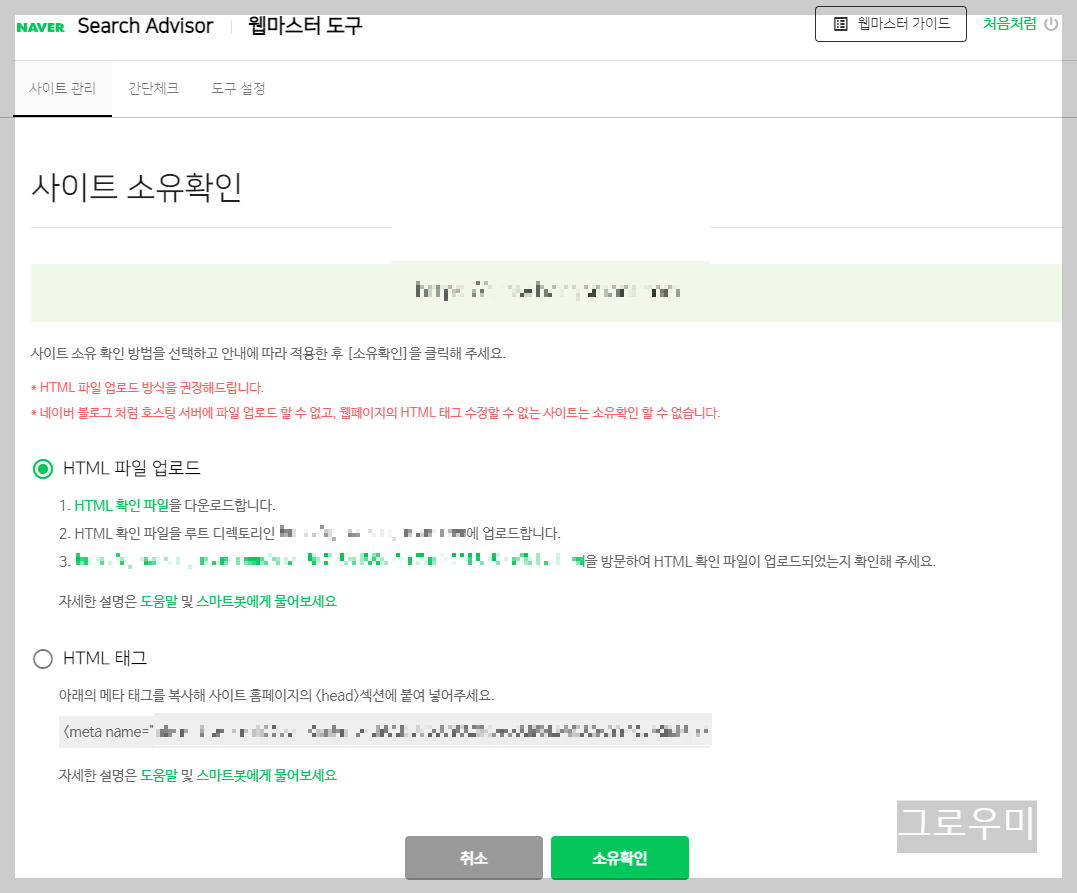
Task: Click the Search Advisor title text
Action: click(146, 26)
